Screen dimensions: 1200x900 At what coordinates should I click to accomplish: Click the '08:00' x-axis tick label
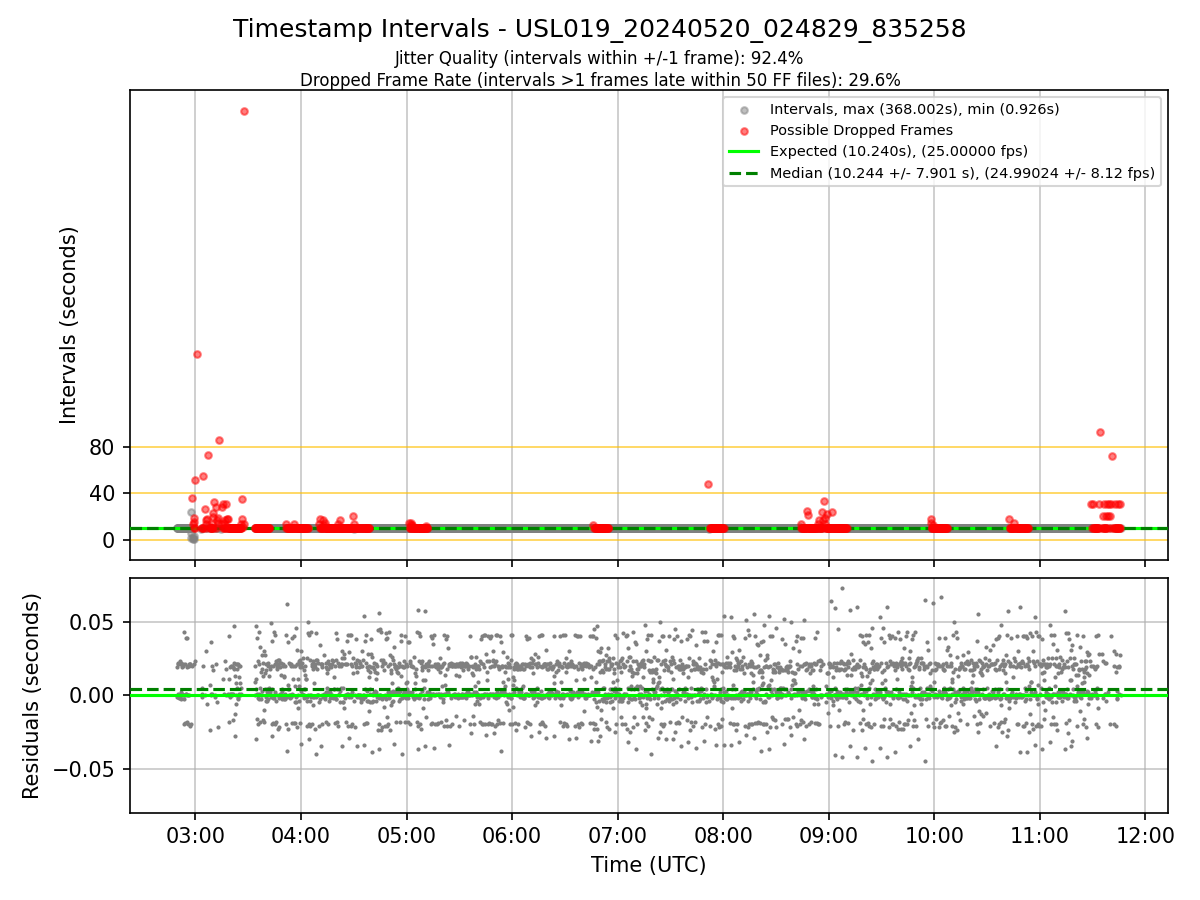click(x=723, y=835)
